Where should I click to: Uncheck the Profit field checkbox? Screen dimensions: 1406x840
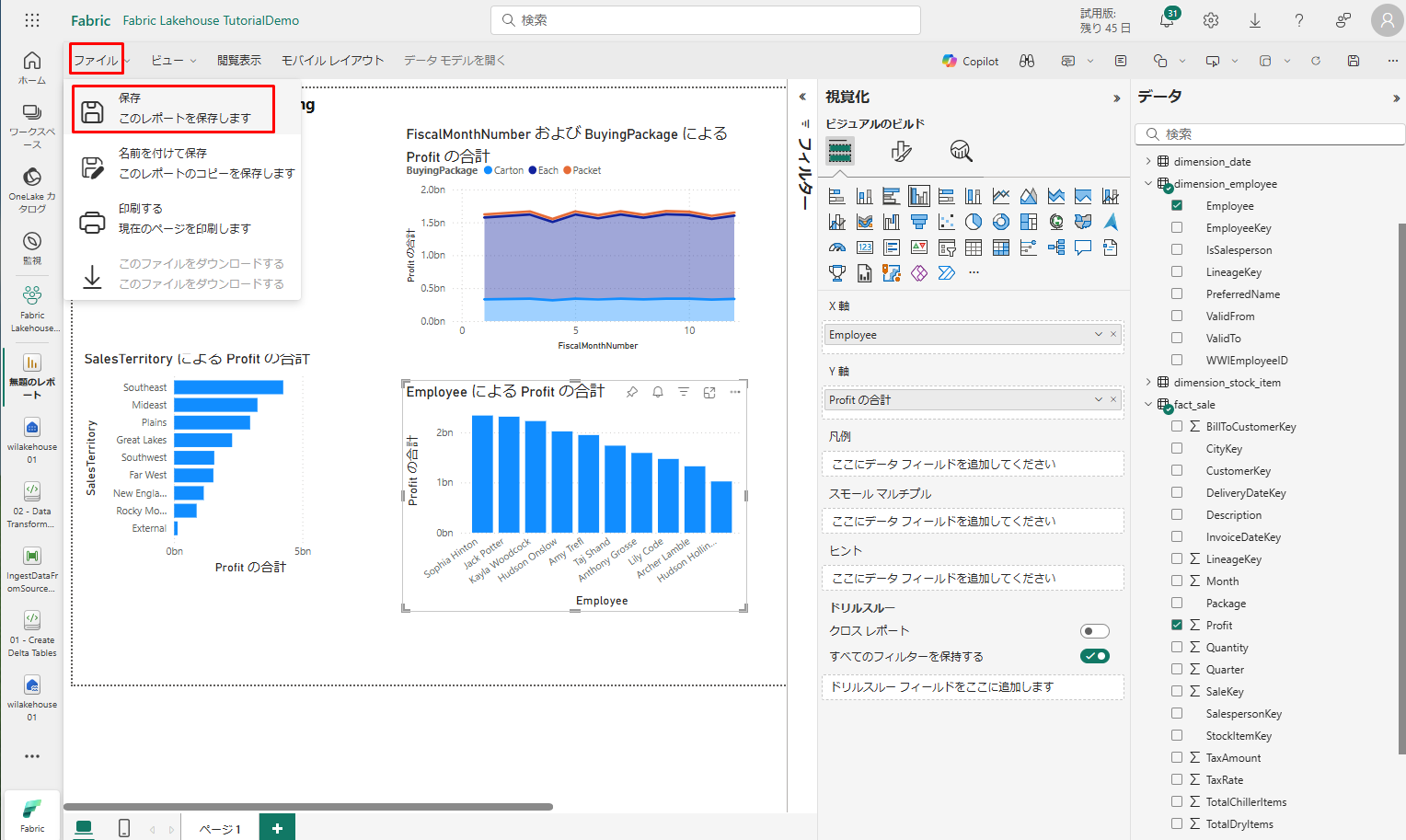(1177, 625)
